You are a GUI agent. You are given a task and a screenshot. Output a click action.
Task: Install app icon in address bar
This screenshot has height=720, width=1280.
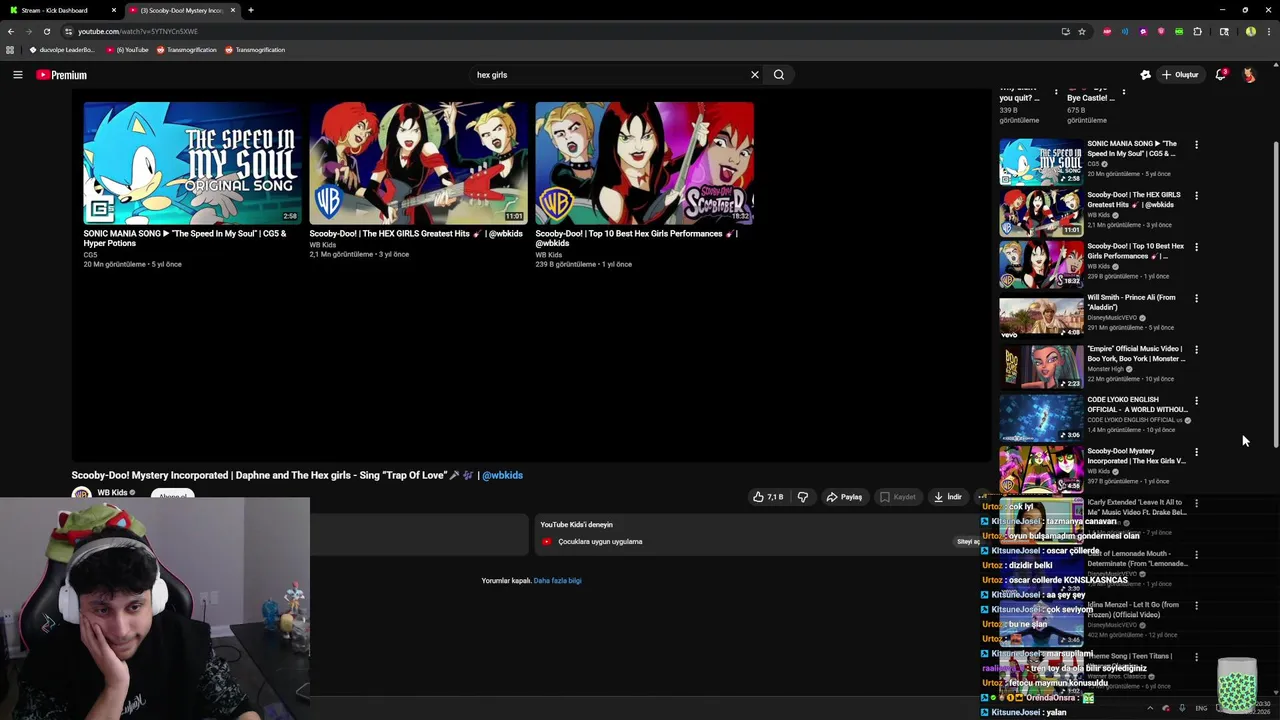(x=1065, y=31)
